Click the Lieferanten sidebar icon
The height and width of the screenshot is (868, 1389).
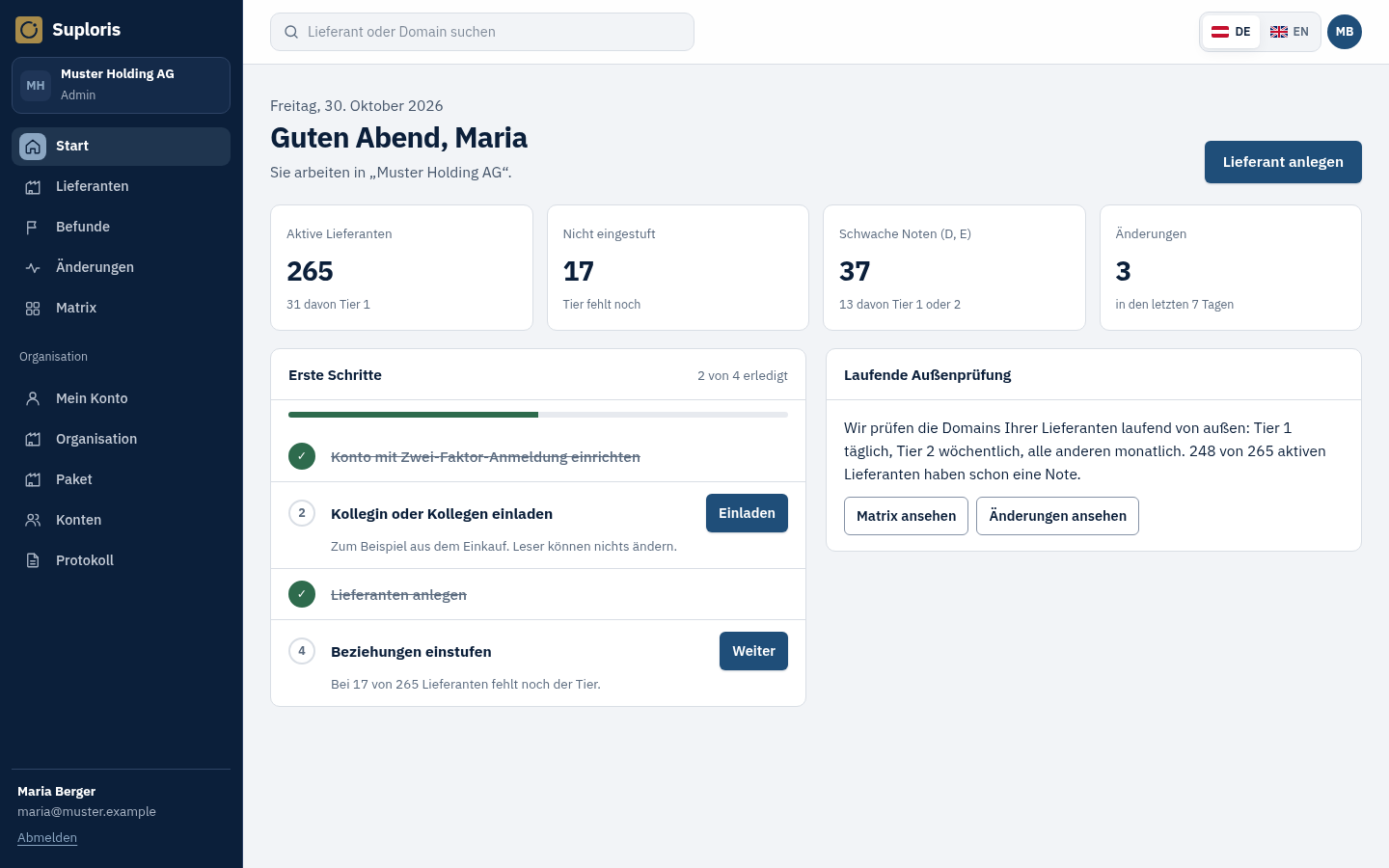click(33, 187)
